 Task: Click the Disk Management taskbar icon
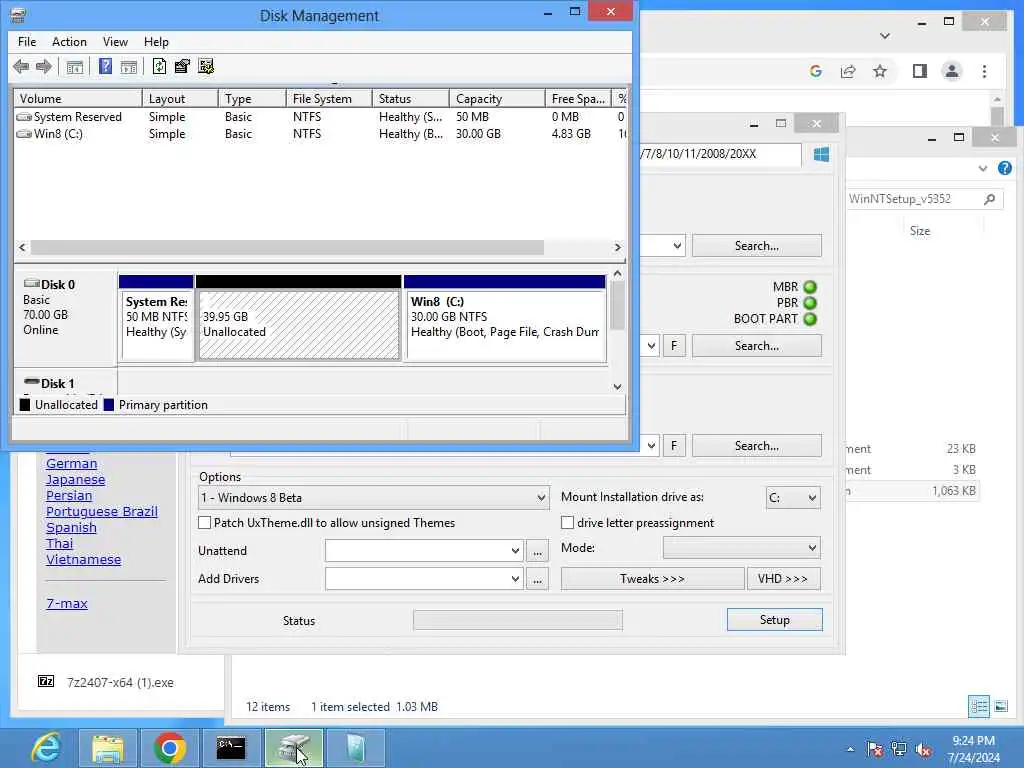293,748
